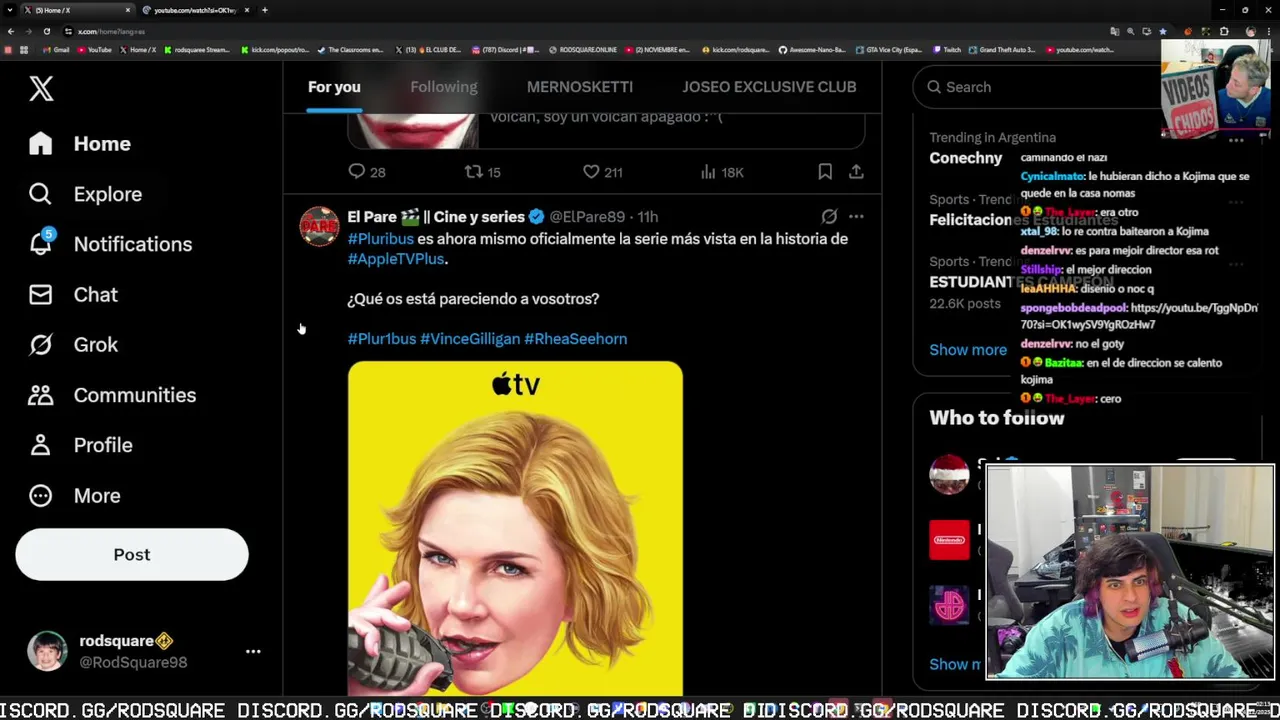Open the bookmarks apps grid icon

pos(24,50)
